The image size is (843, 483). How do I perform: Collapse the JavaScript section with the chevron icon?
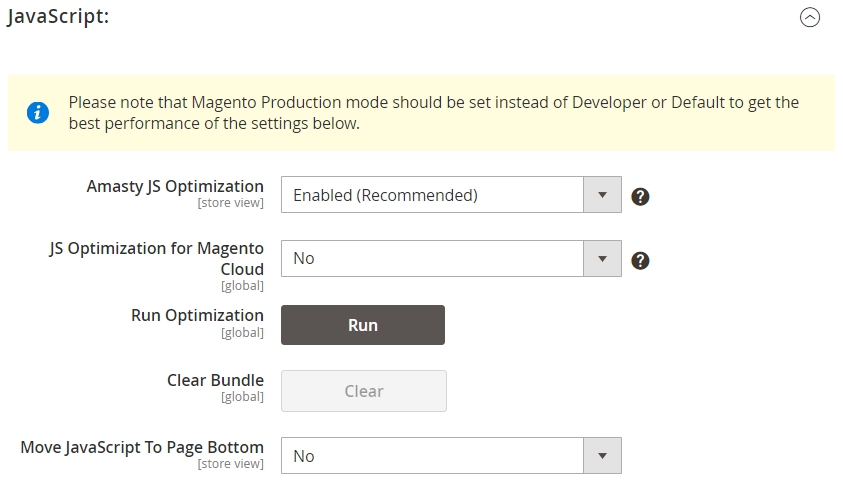click(810, 17)
